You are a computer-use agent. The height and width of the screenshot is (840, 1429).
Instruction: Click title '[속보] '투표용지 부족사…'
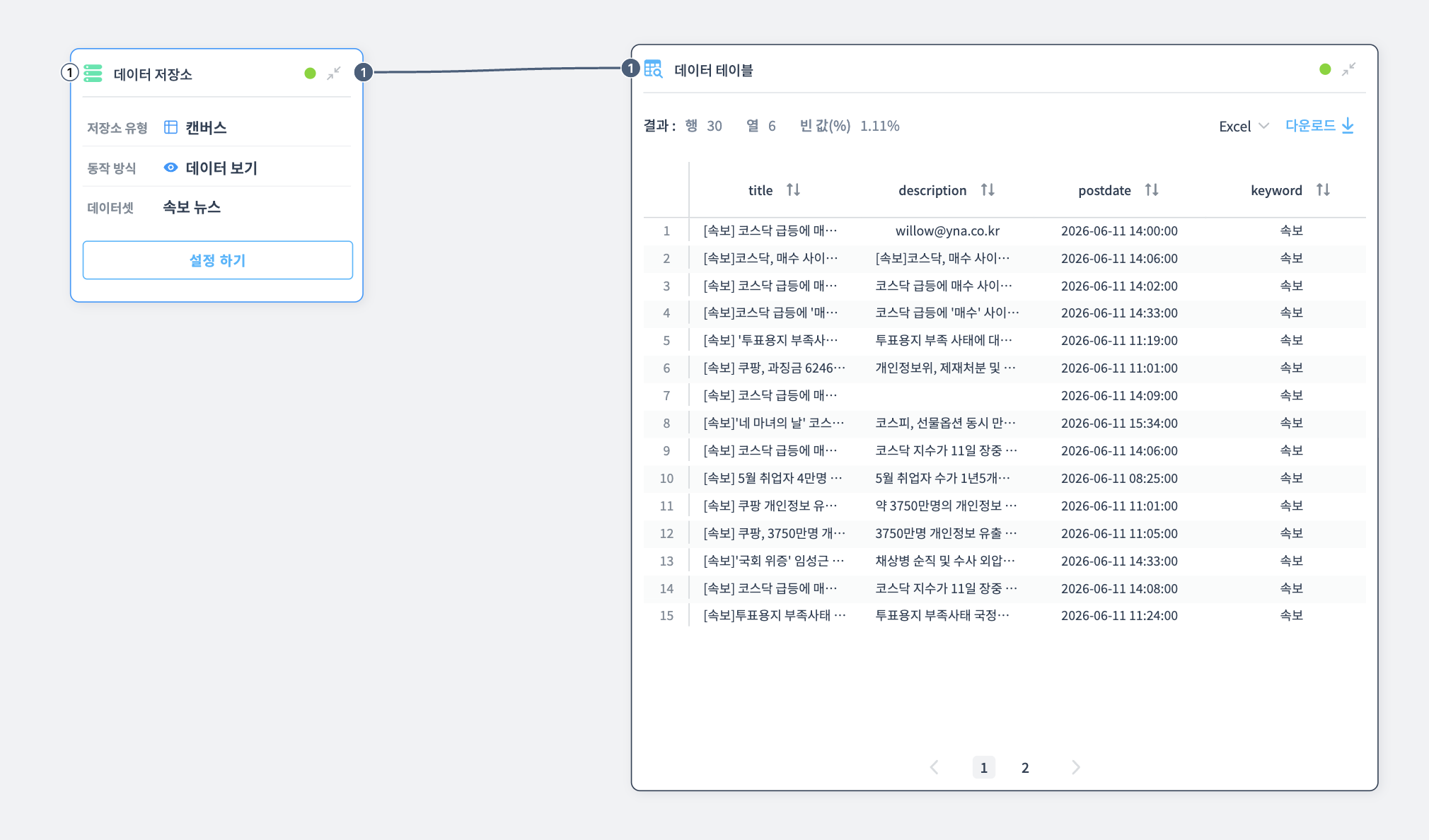(770, 340)
